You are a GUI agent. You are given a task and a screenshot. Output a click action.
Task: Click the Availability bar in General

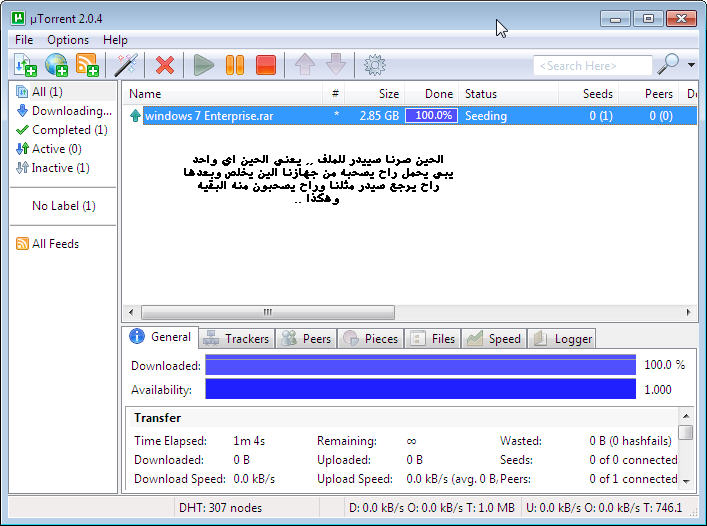point(420,389)
